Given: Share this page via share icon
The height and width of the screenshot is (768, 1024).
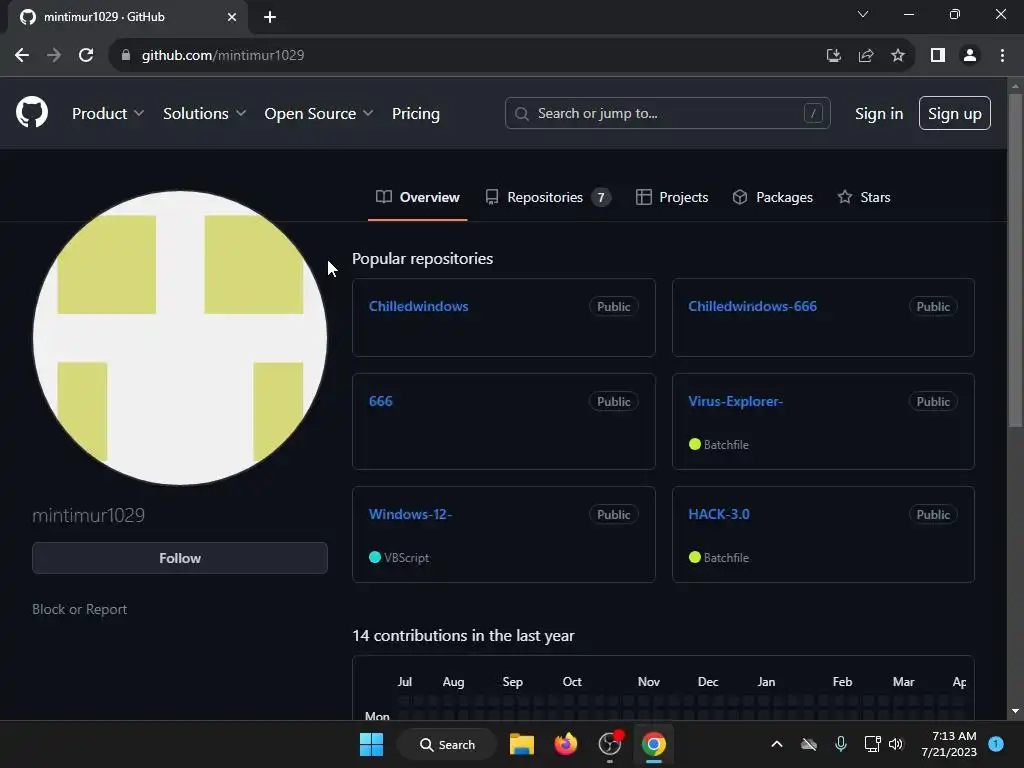Looking at the screenshot, I should point(866,56).
